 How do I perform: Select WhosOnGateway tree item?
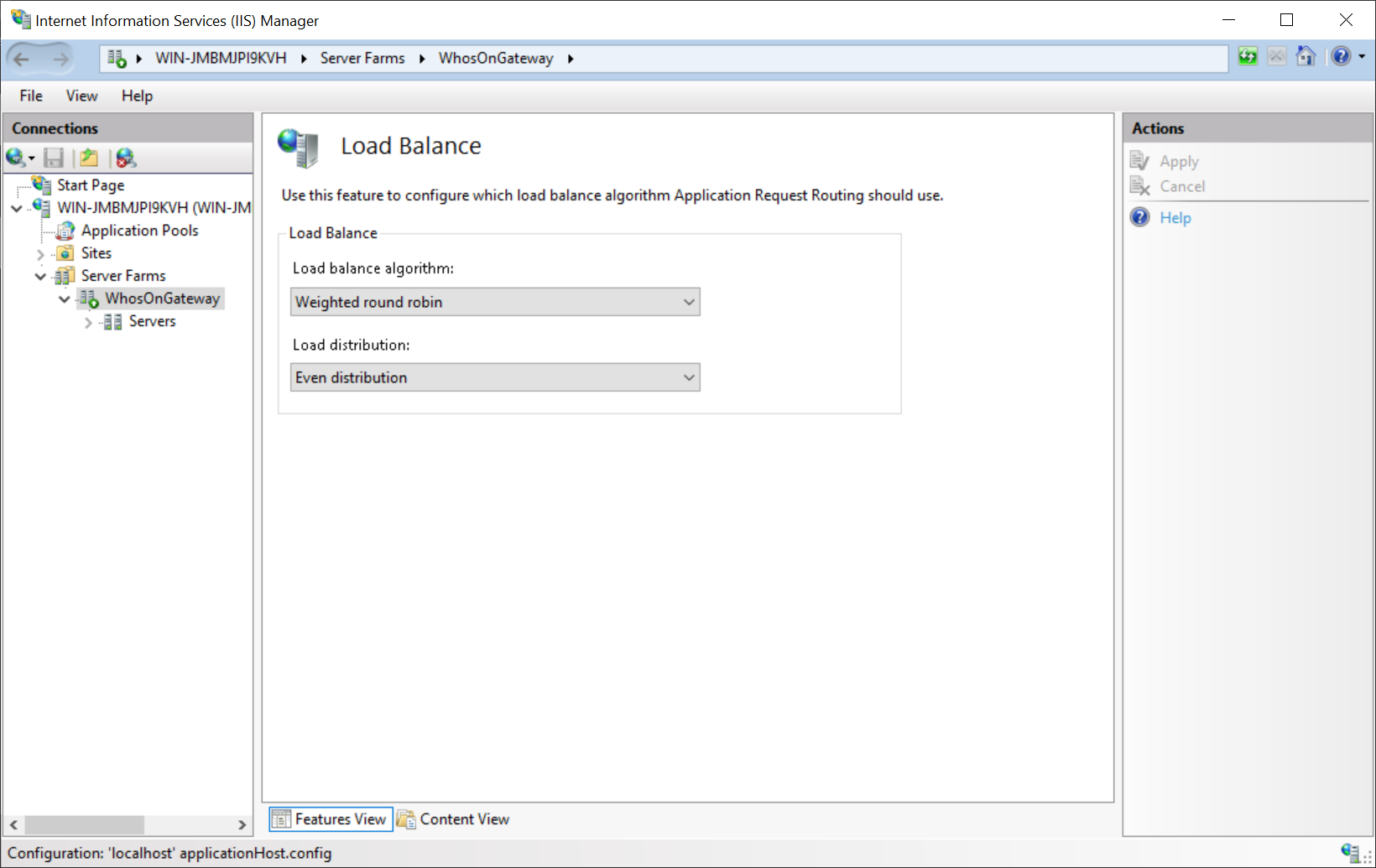pos(162,299)
